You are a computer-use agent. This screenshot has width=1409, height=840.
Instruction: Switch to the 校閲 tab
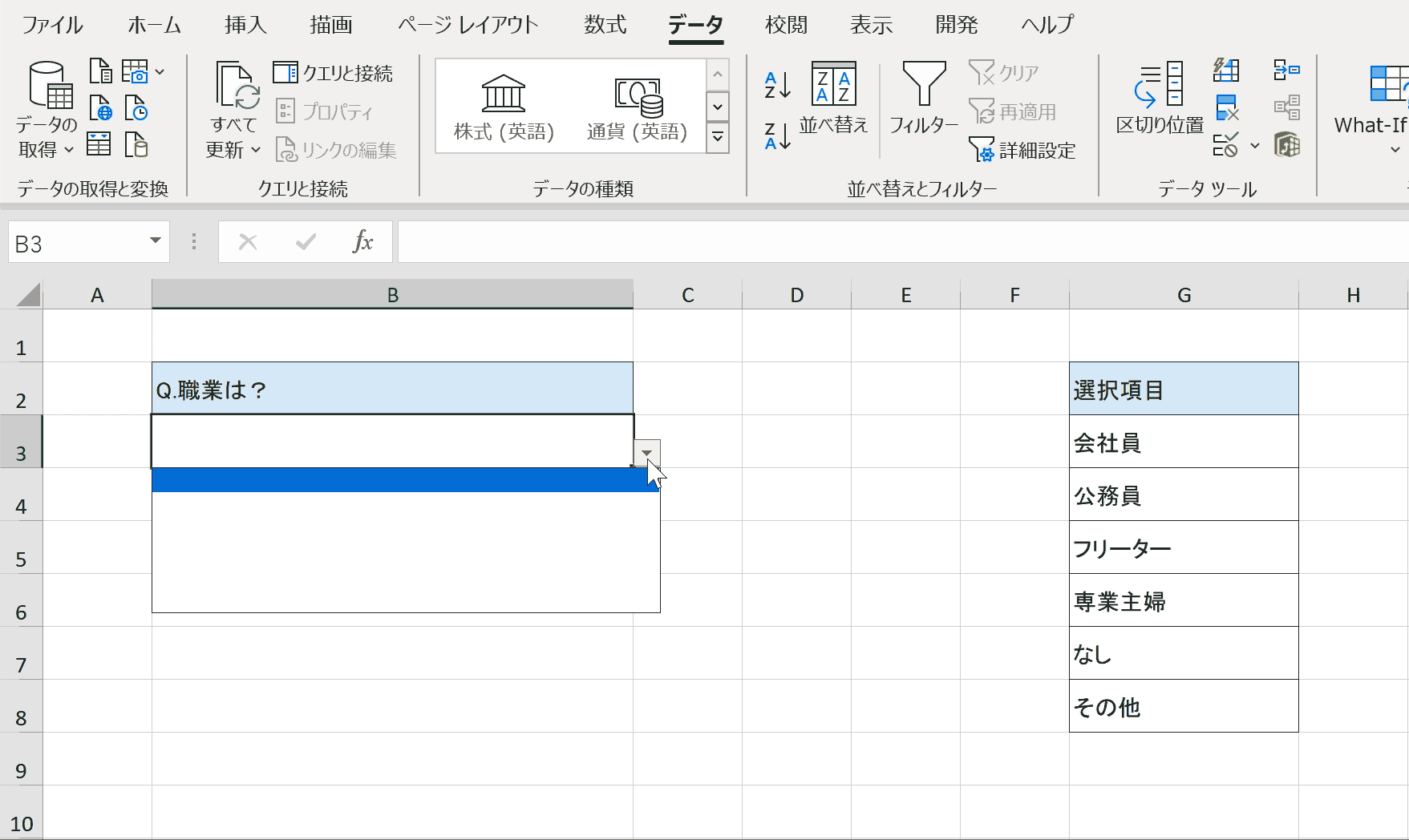tap(786, 25)
